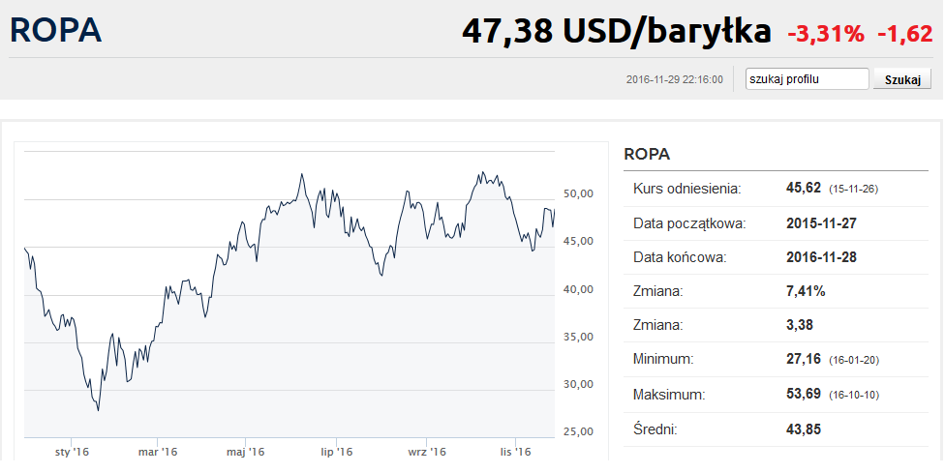
Task: Click the 'Maksimum:' label
Action: point(669,395)
